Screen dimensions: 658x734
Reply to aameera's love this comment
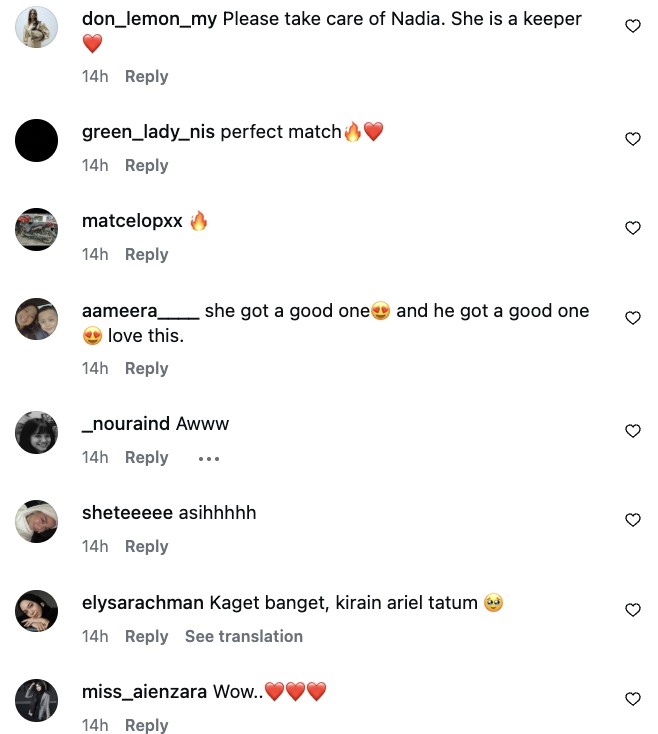146,369
